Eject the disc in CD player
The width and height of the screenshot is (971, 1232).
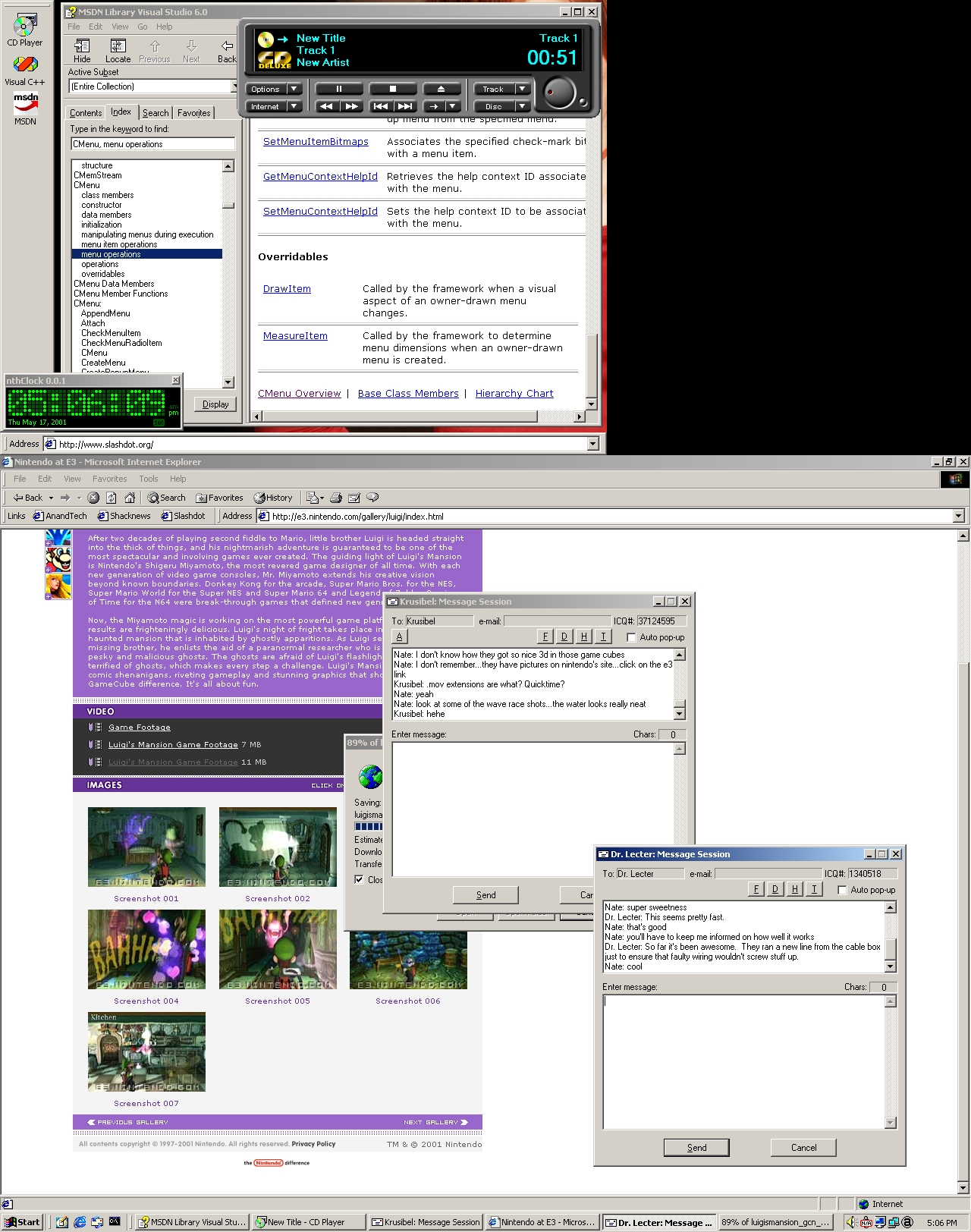(x=442, y=89)
